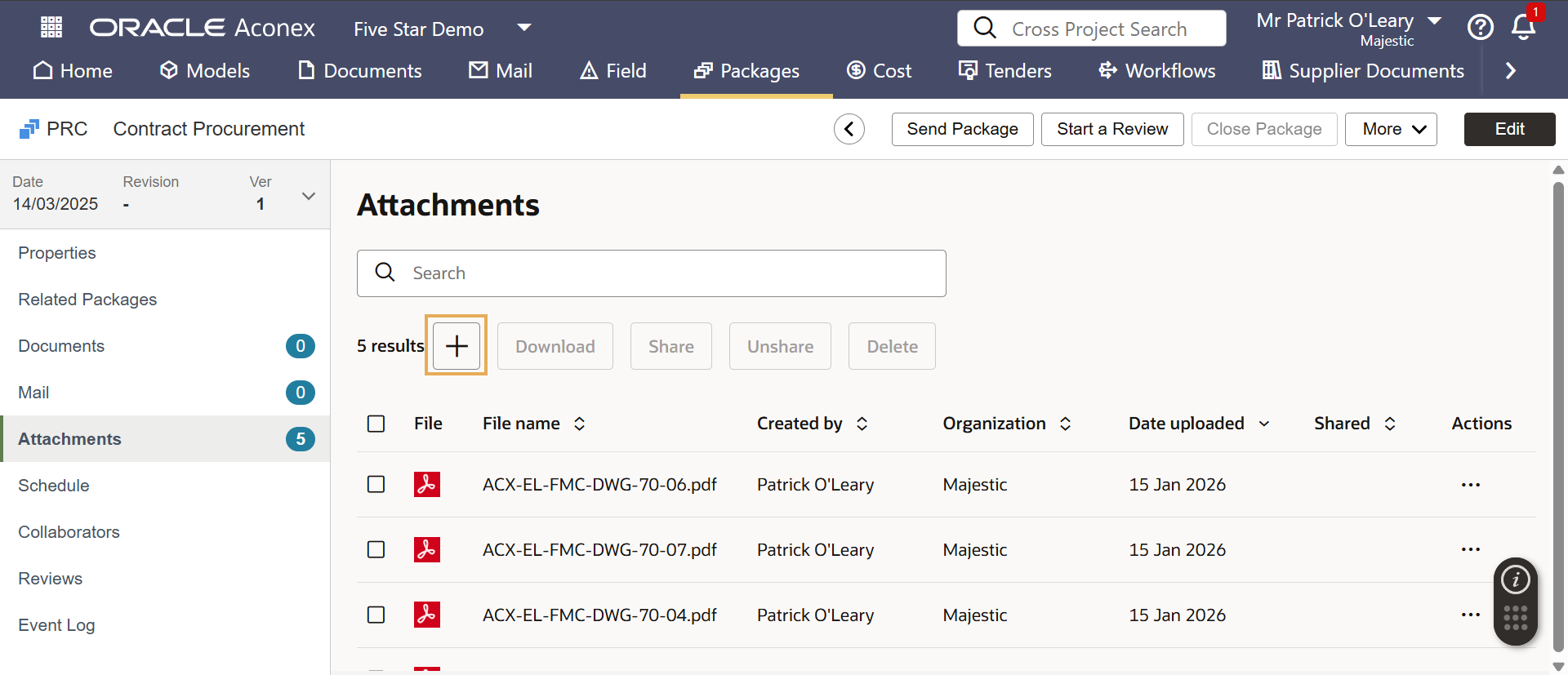Click the floating info assistant icon
This screenshot has width=1568, height=675.
[1516, 580]
